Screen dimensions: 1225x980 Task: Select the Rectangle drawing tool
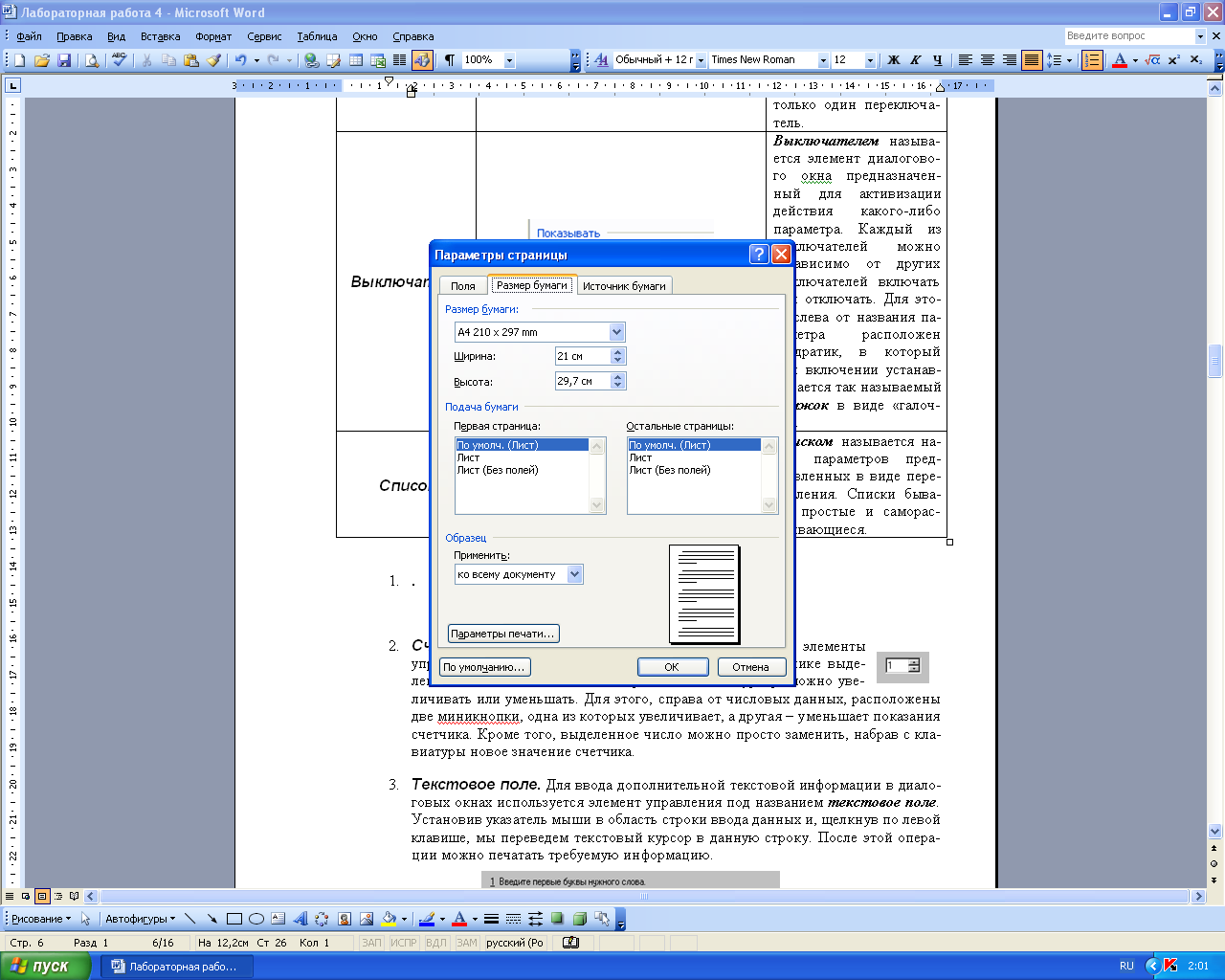234,919
